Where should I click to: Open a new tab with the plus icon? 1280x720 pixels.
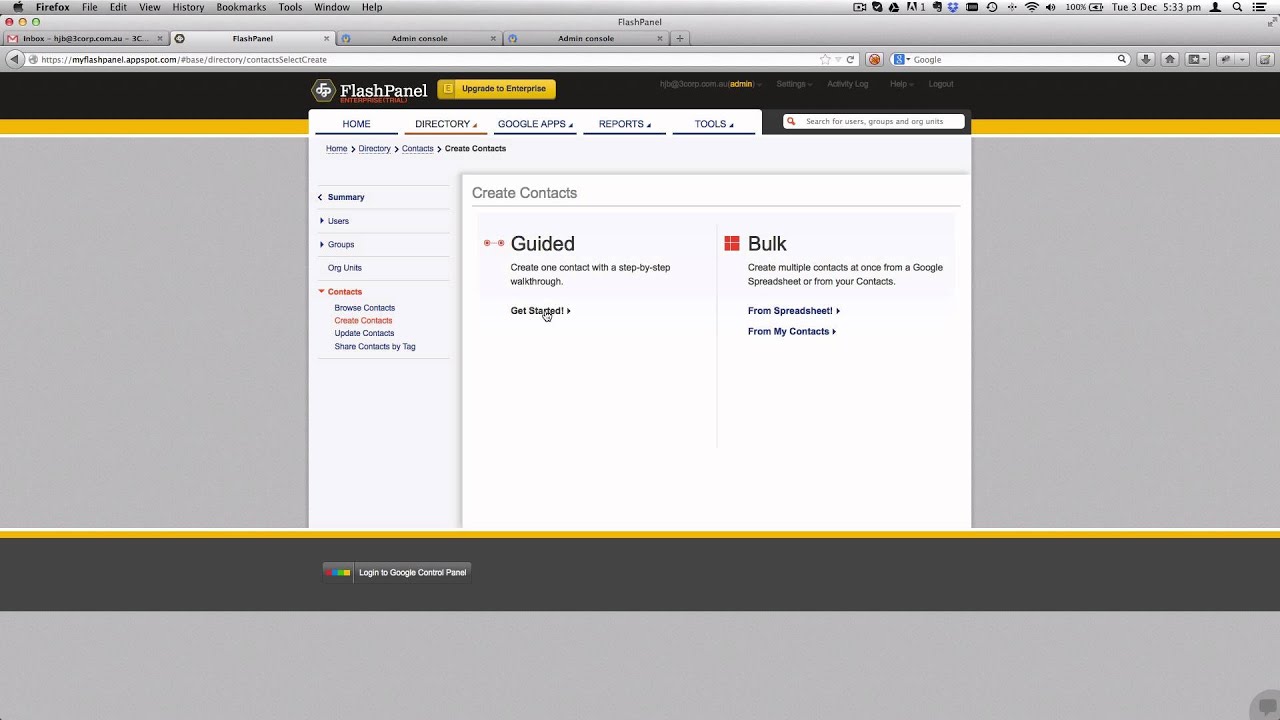(680, 38)
